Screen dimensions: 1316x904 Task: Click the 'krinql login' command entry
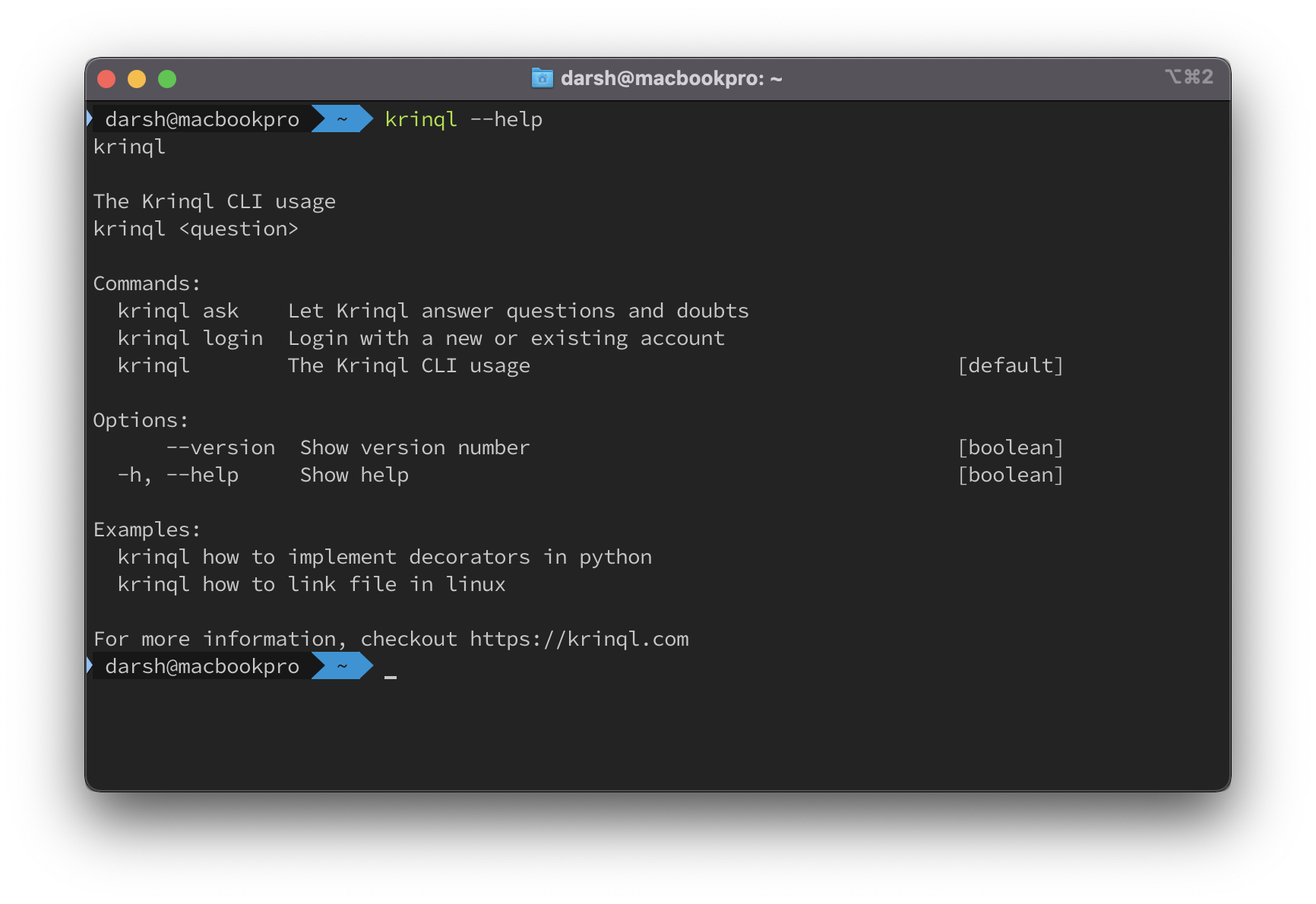[190, 338]
